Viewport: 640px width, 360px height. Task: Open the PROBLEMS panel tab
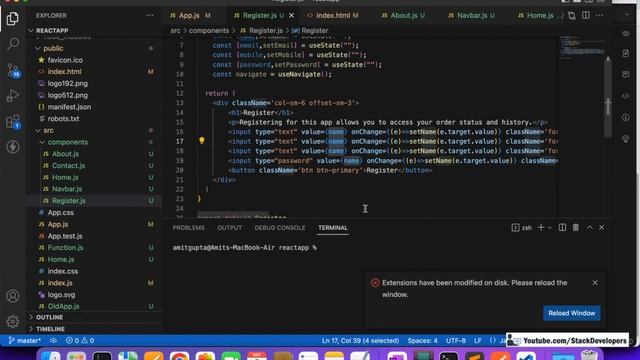pyautogui.click(x=189, y=228)
